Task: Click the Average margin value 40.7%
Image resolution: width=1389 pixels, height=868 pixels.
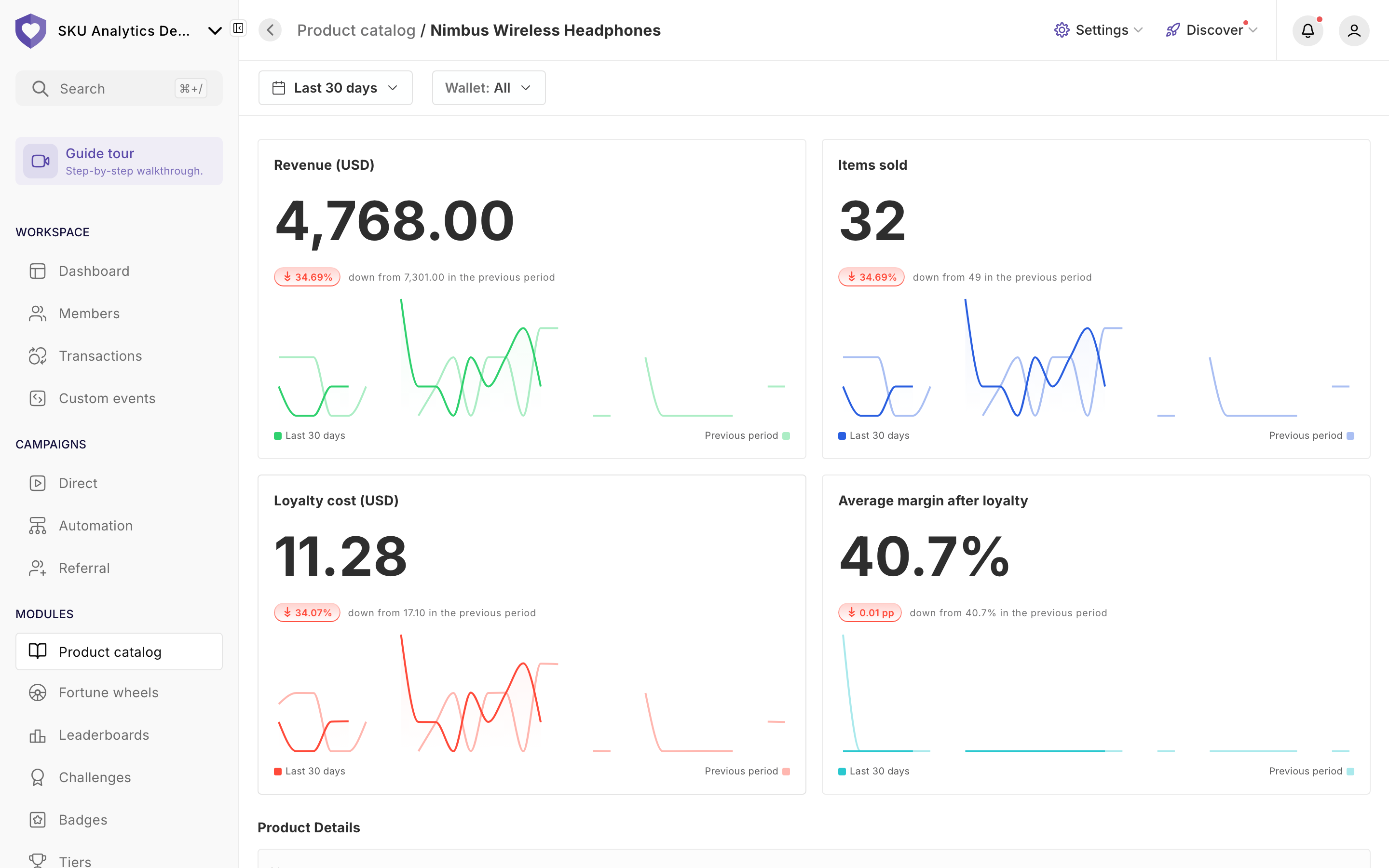Action: 924,556
